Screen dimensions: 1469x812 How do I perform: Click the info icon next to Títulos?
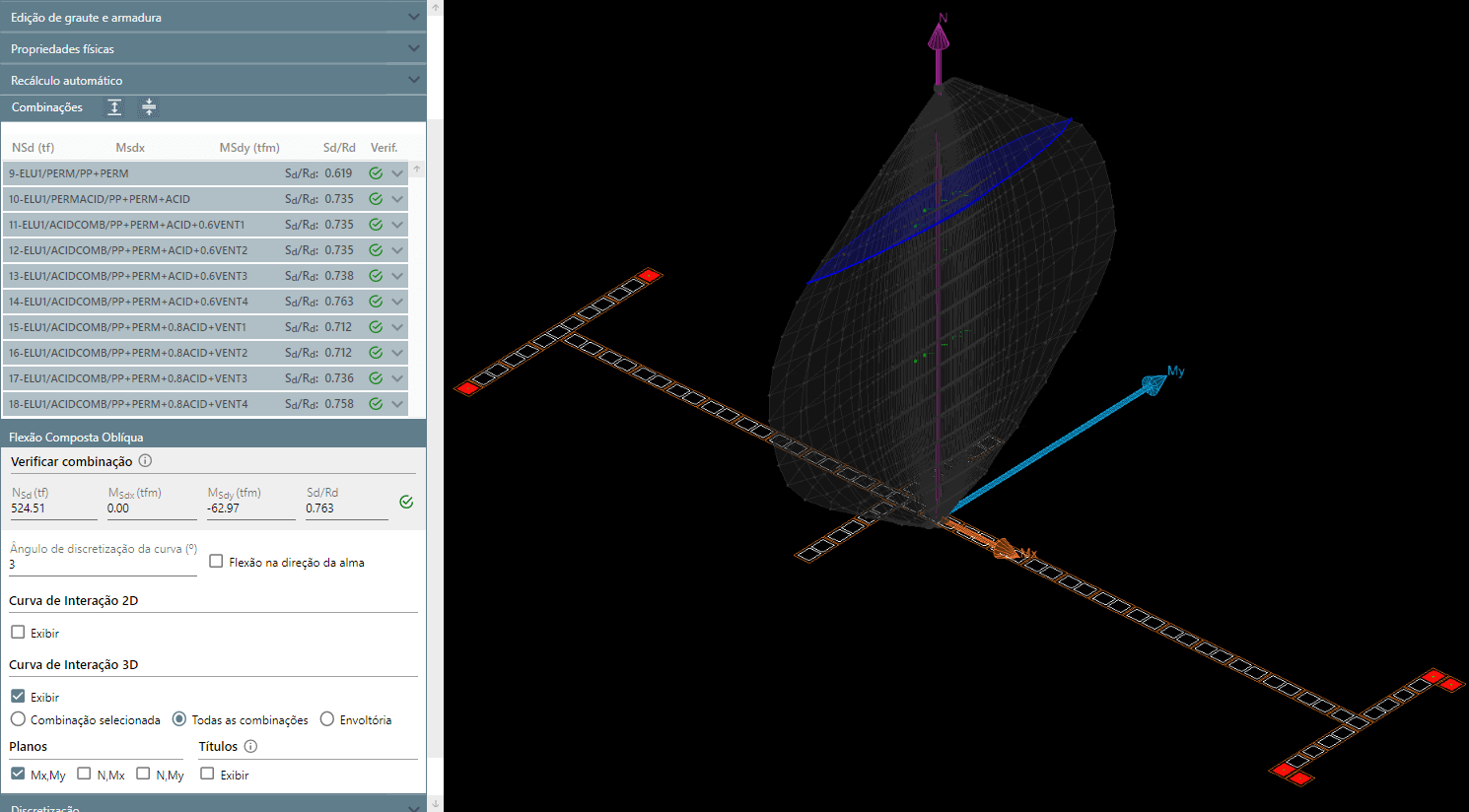(x=250, y=747)
